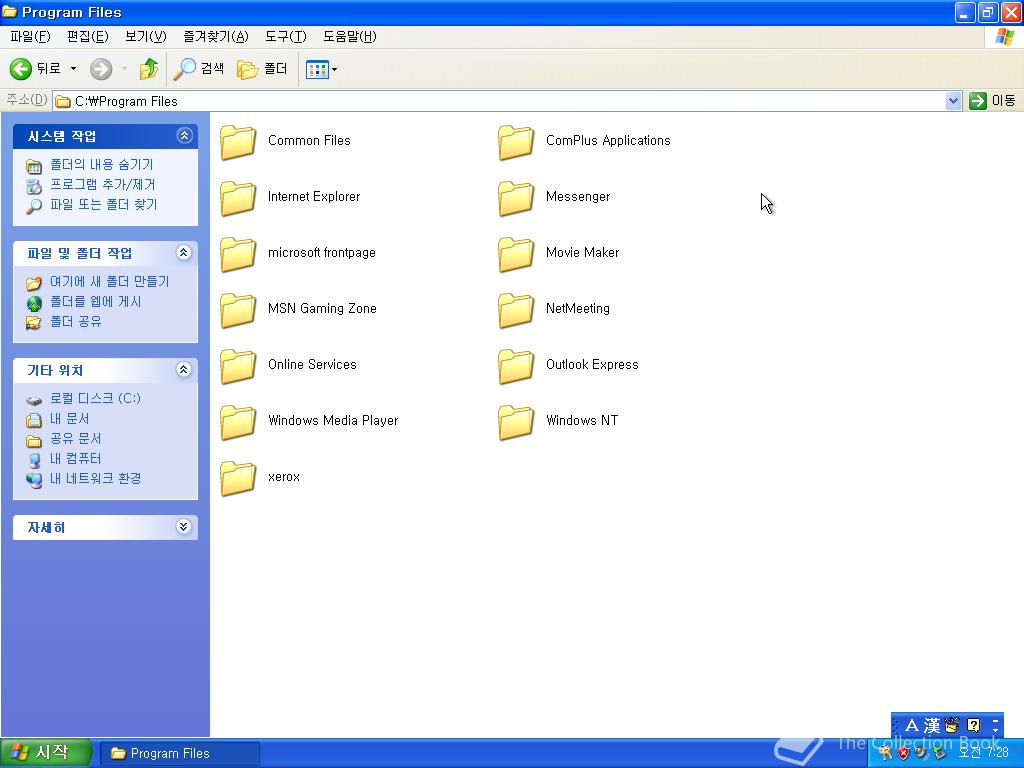Select the Movie Maker folder icon
Screen dimensions: 1024x768
click(516, 254)
